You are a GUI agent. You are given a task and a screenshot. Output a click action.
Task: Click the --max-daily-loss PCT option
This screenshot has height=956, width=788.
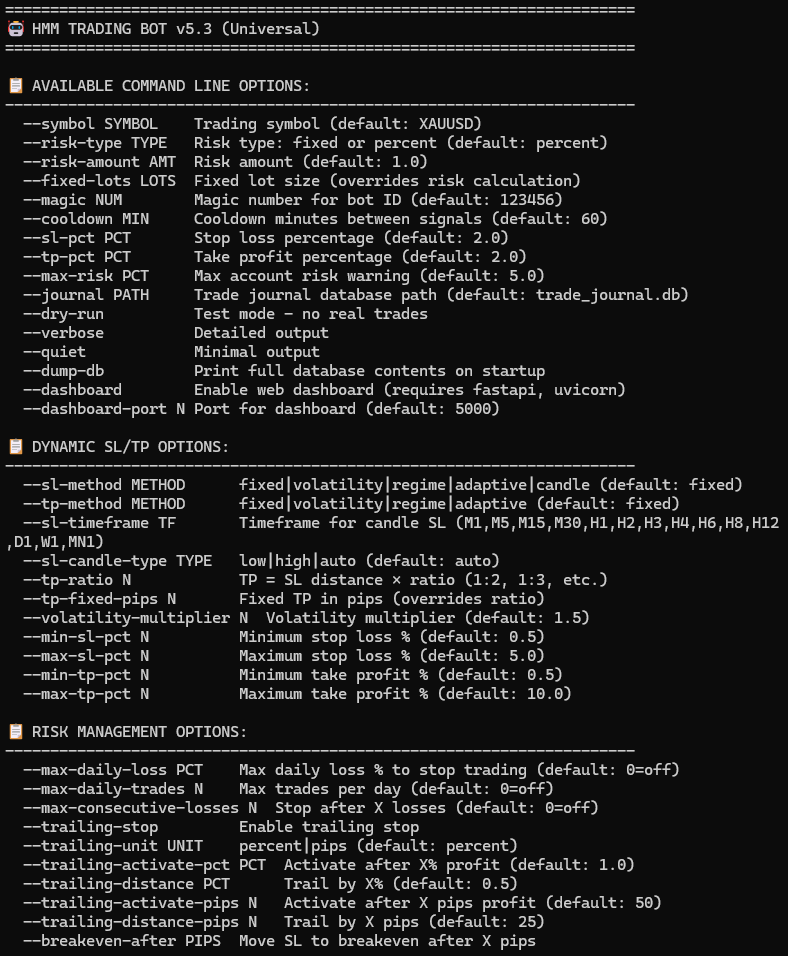pyautogui.click(x=114, y=770)
